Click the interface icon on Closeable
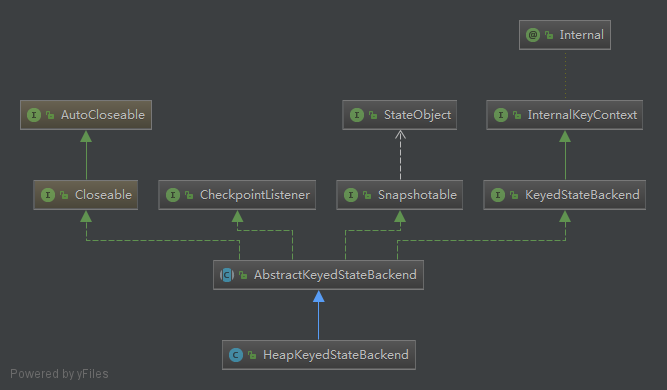Image resolution: width=667 pixels, height=390 pixels. (48, 195)
